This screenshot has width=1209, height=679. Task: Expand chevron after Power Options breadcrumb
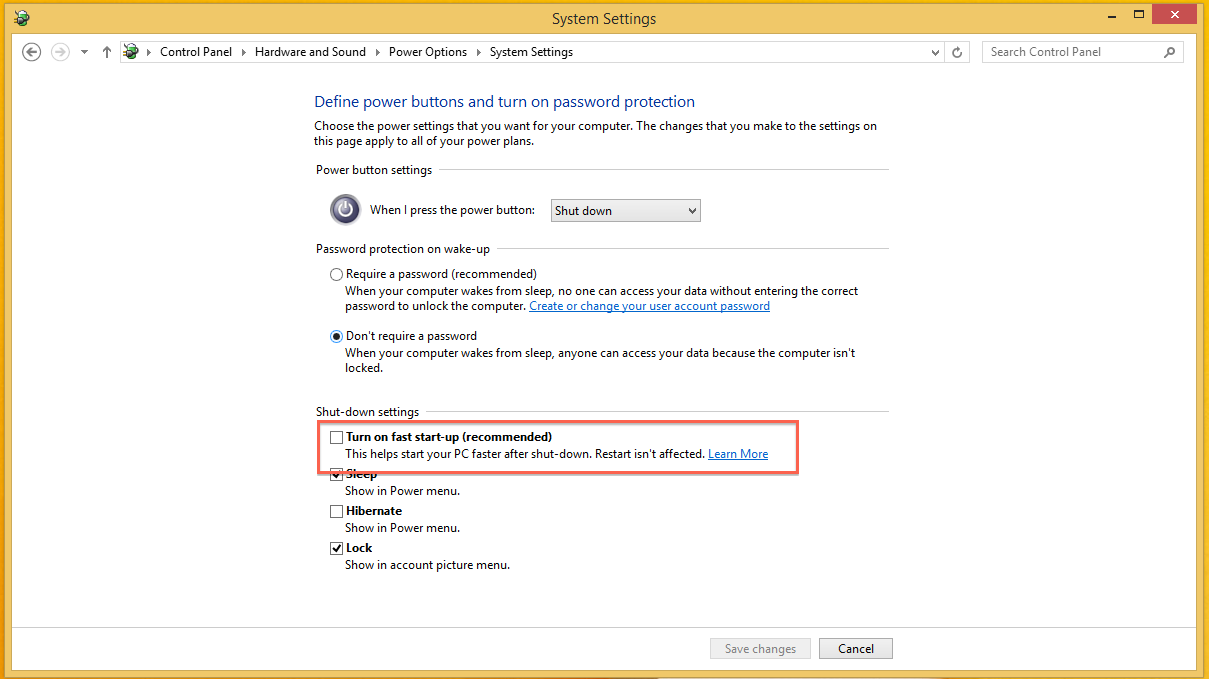click(x=478, y=52)
